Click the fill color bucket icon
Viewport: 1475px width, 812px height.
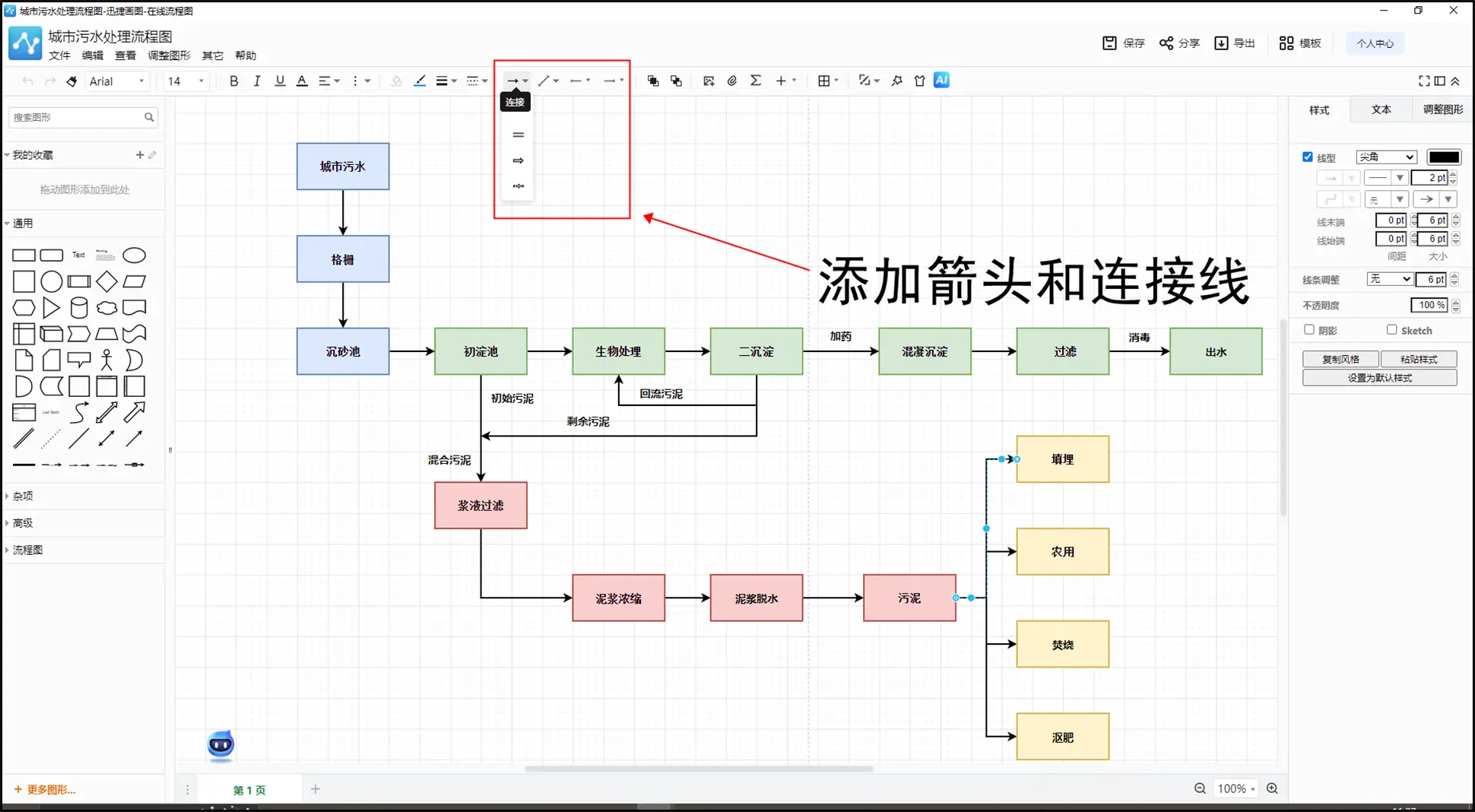(x=396, y=81)
